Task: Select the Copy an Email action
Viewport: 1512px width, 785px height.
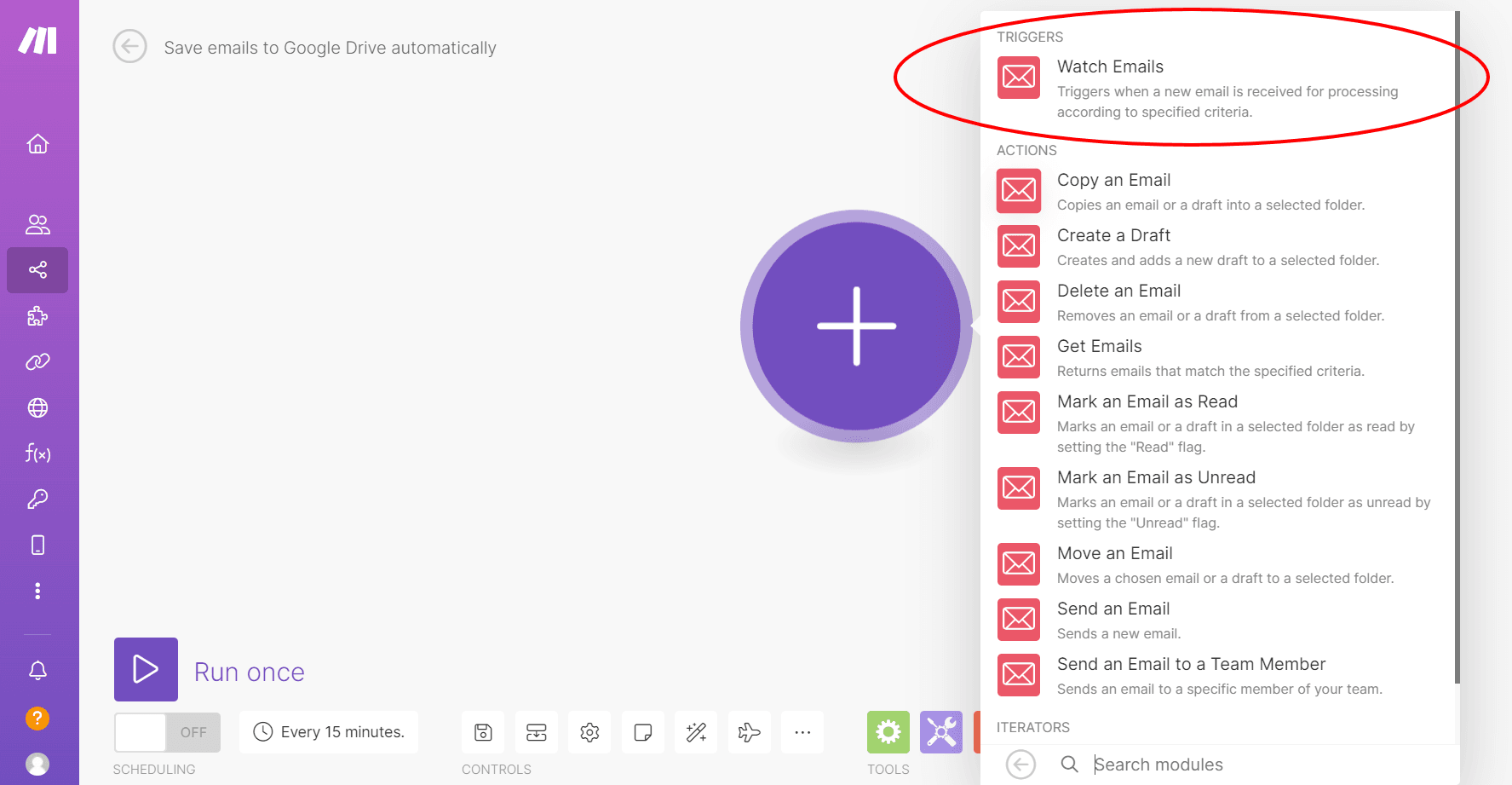Action: pyautogui.click(x=1113, y=180)
